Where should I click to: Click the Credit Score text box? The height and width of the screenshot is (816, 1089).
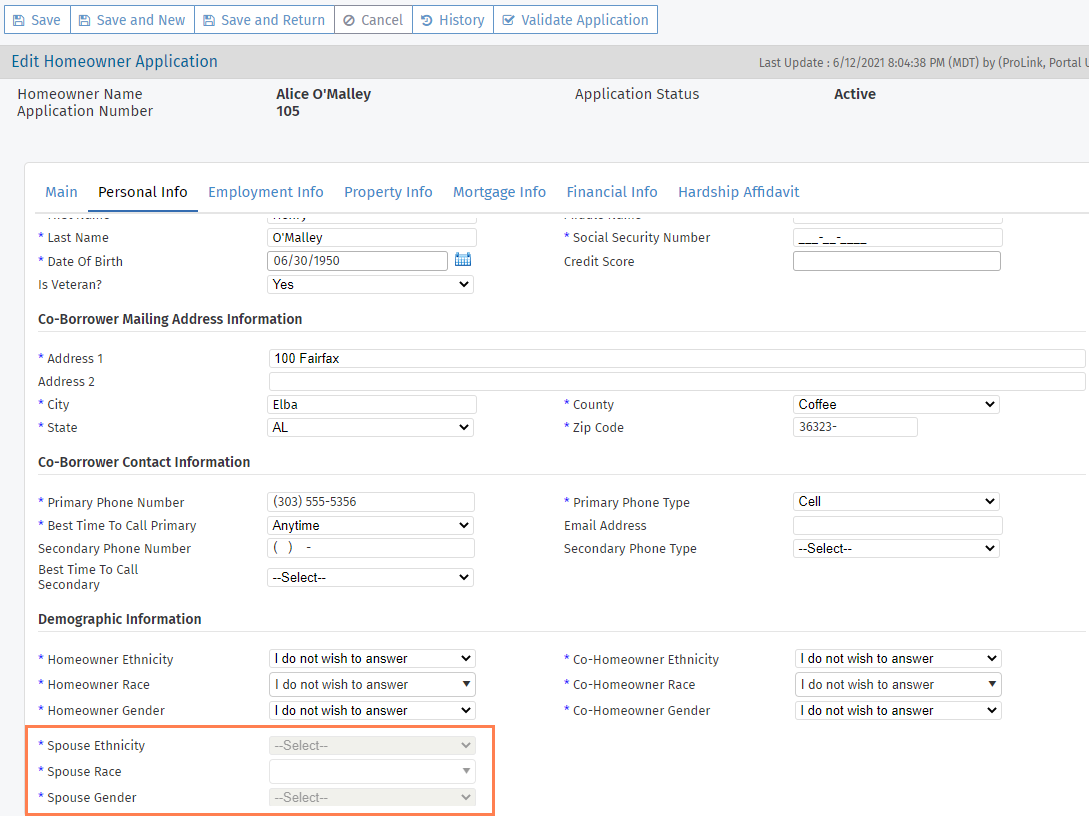(x=896, y=261)
